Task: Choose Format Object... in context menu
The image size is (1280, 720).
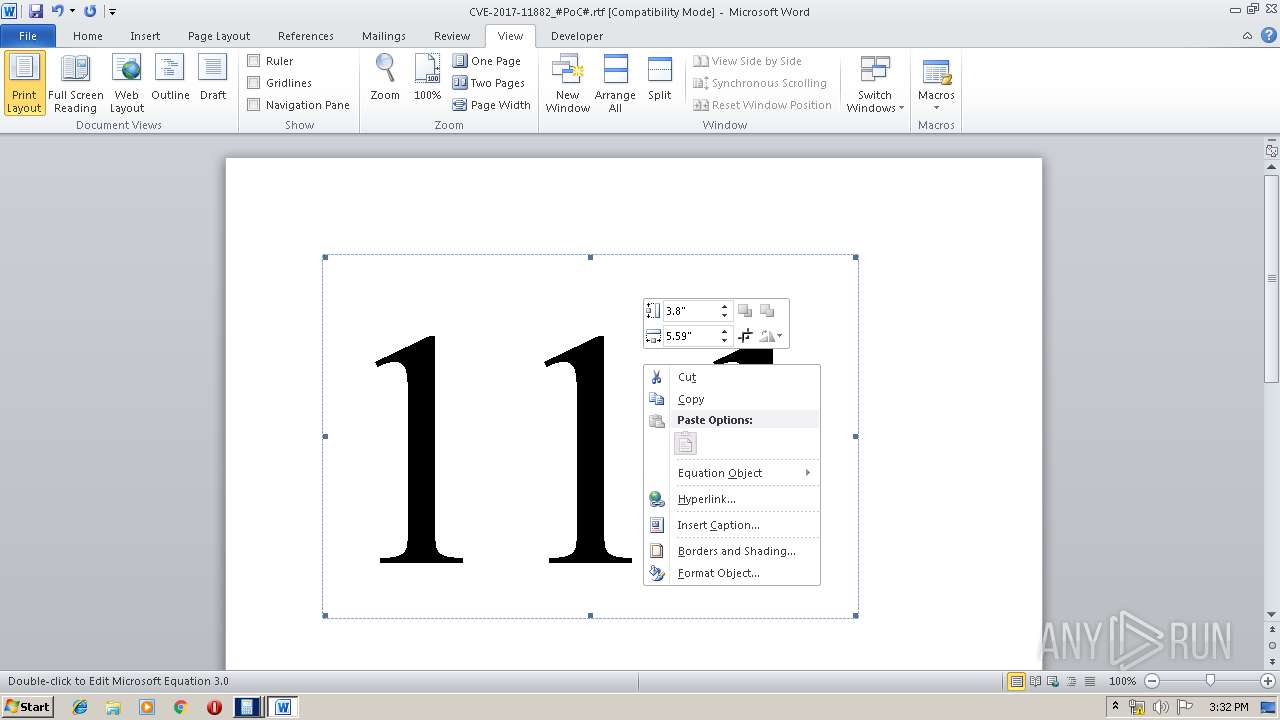Action: pyautogui.click(x=732, y=573)
